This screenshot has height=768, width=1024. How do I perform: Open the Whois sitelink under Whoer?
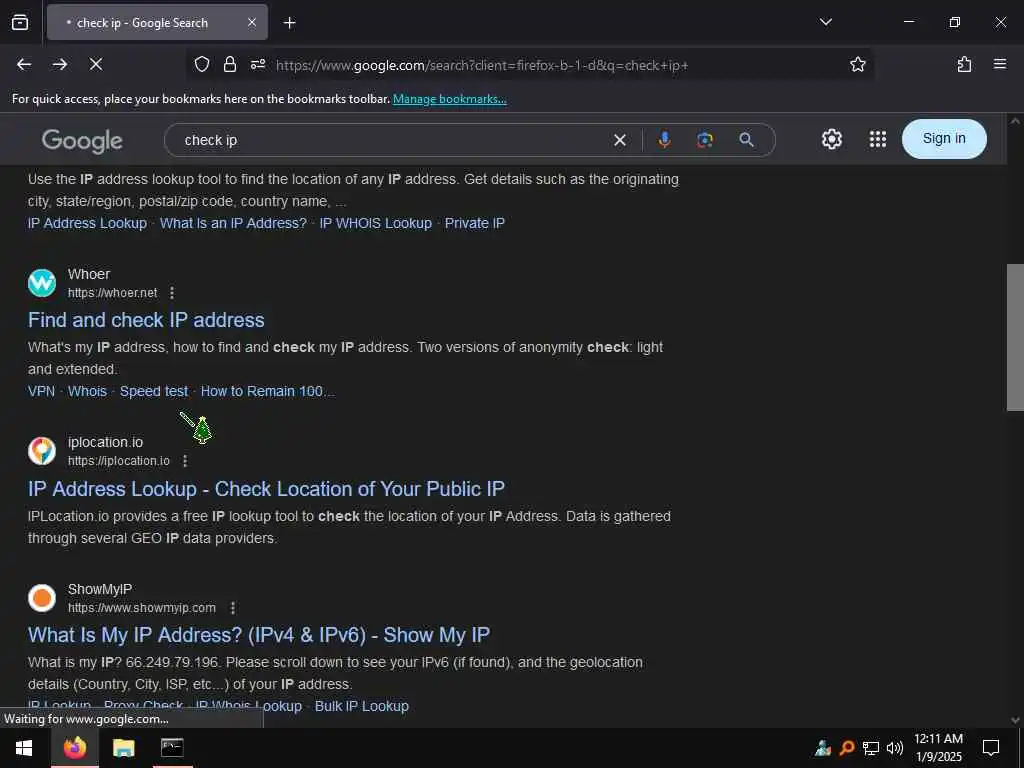88,391
